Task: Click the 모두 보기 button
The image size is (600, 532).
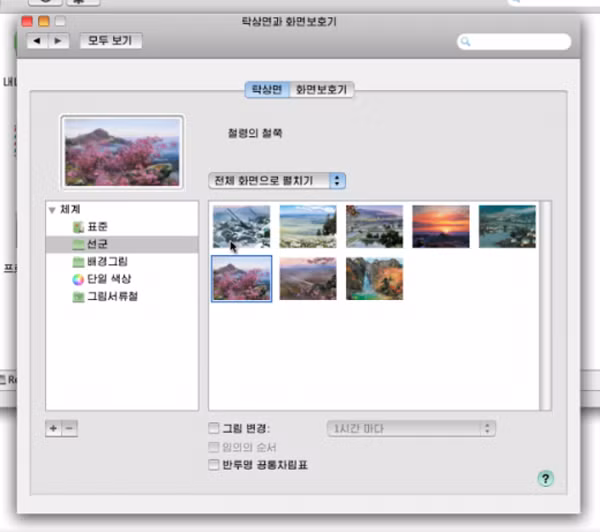Action: pos(109,41)
